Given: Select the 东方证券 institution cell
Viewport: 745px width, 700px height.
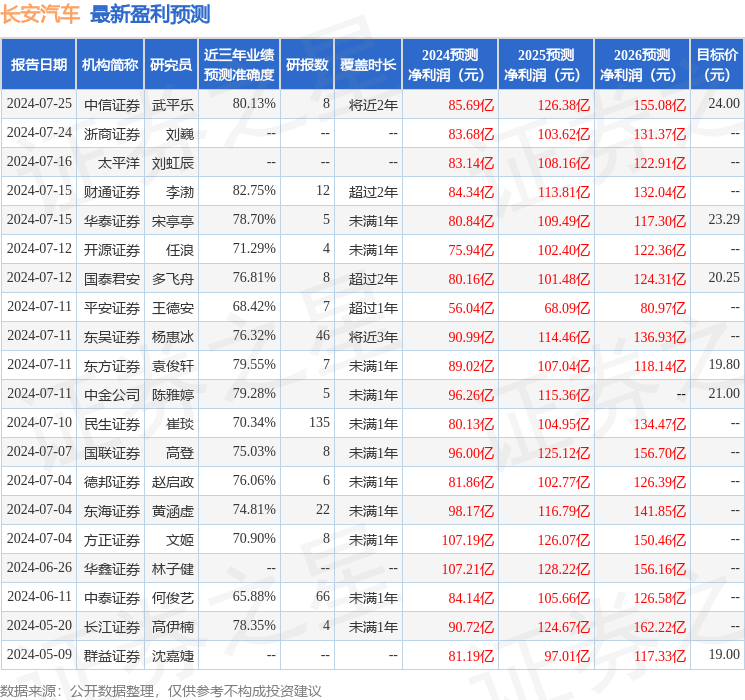Looking at the screenshot, I should [x=112, y=366].
